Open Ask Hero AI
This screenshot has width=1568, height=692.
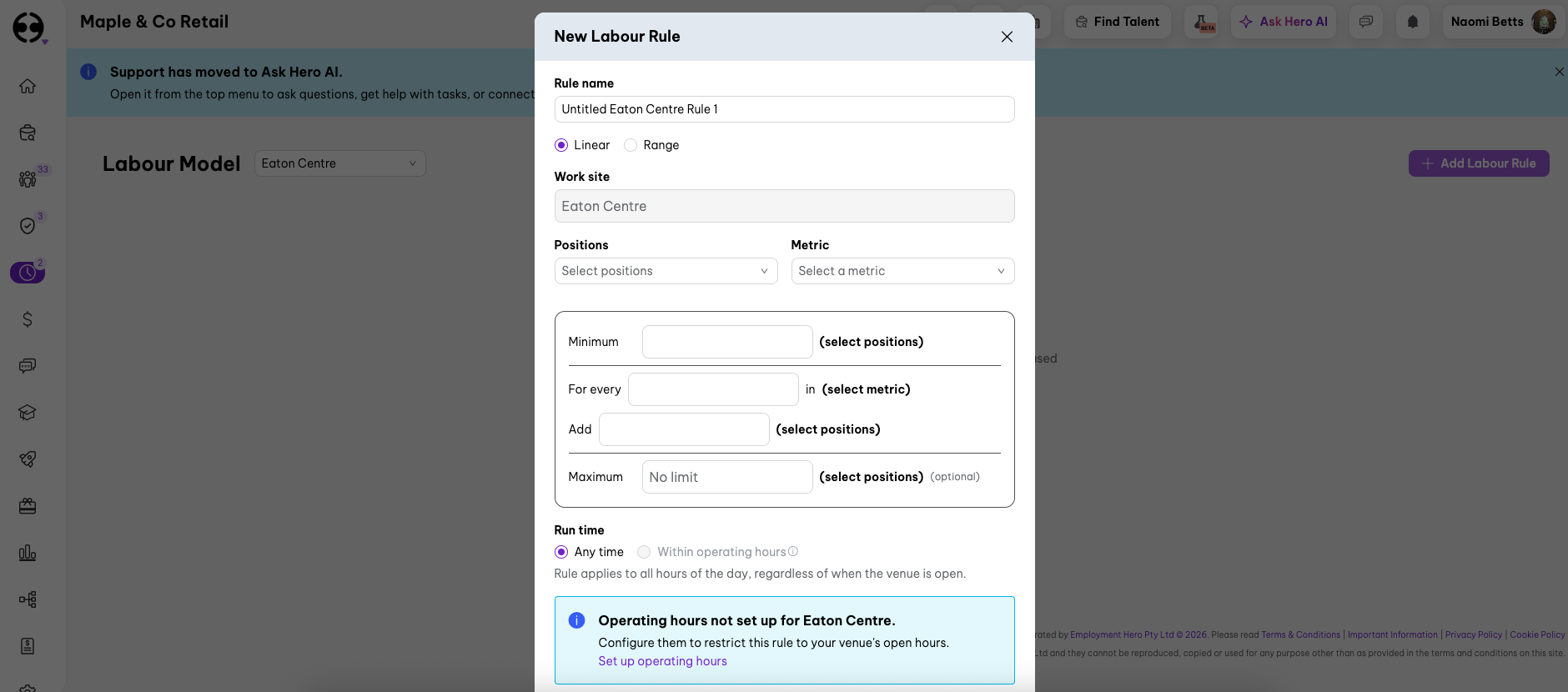tap(1284, 22)
